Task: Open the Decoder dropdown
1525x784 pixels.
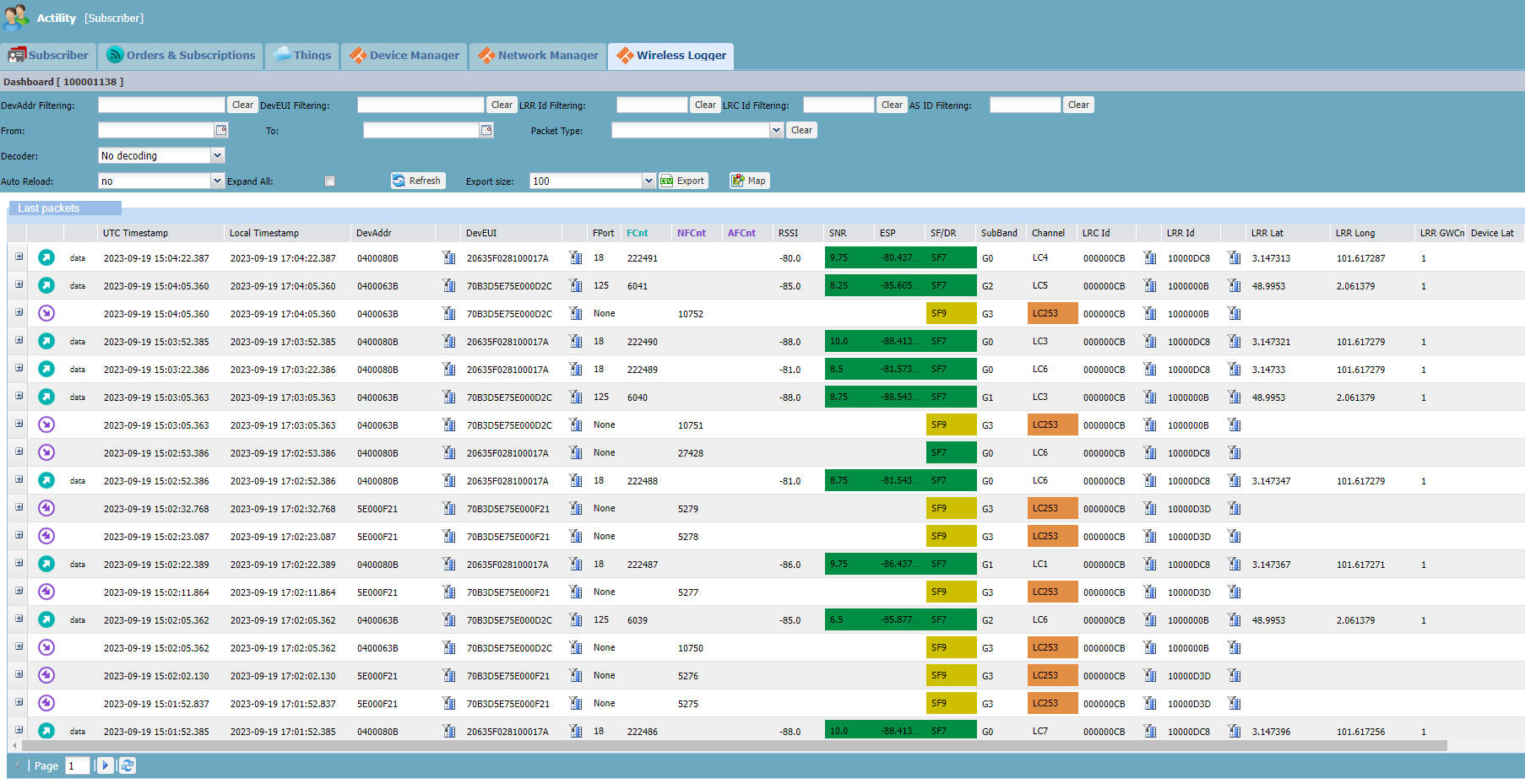Action: point(217,155)
